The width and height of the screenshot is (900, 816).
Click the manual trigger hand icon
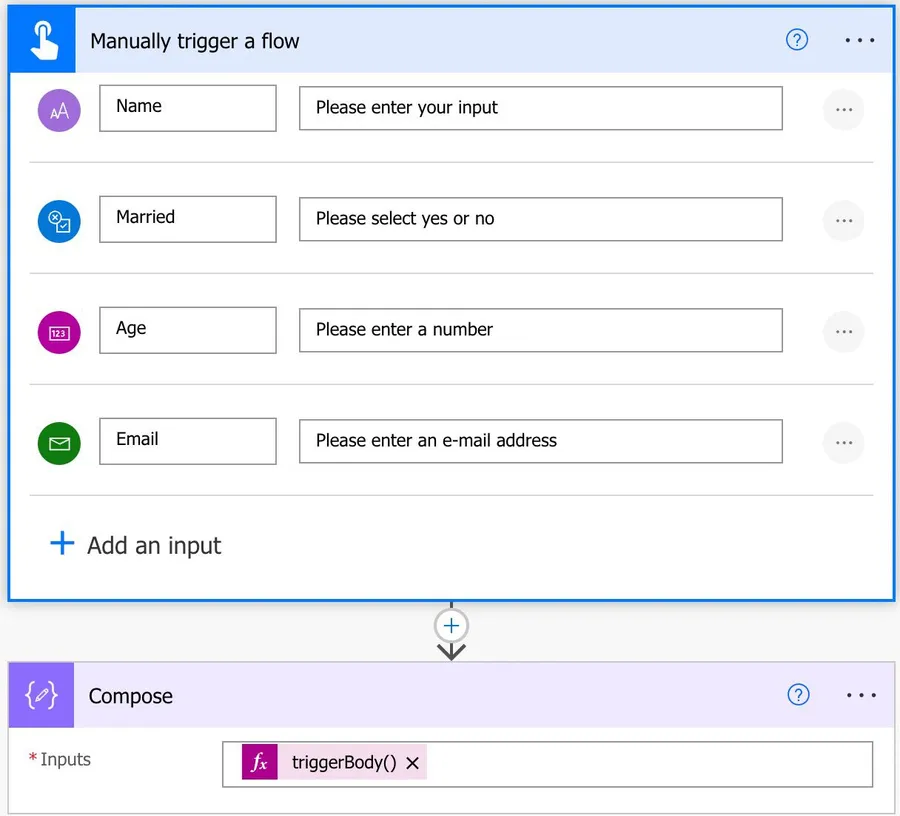point(42,41)
